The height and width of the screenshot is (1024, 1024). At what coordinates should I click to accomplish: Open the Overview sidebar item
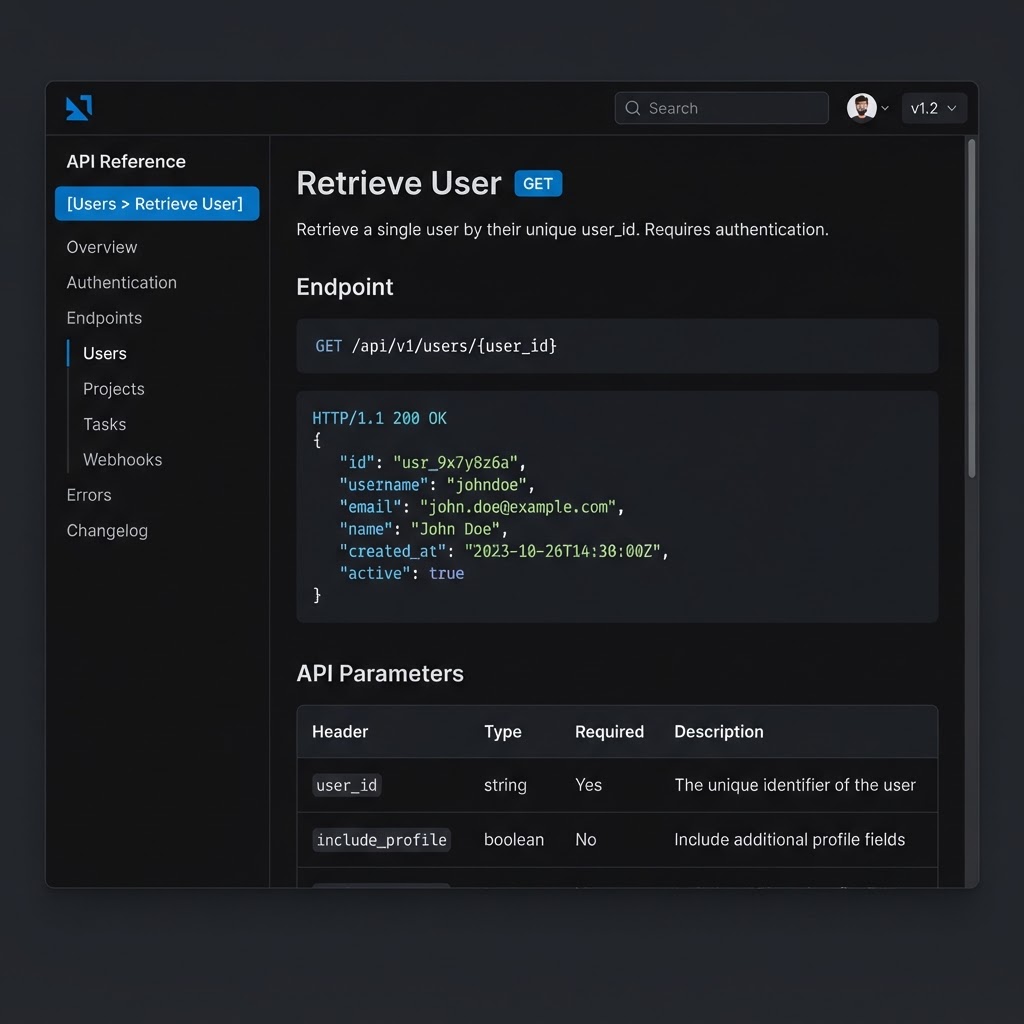tap(102, 248)
